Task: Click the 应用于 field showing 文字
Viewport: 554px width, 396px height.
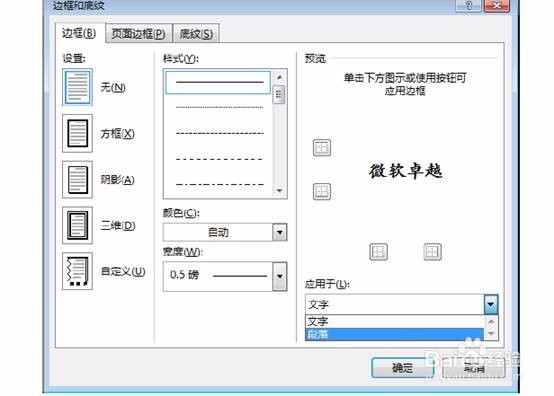Action: [x=395, y=305]
